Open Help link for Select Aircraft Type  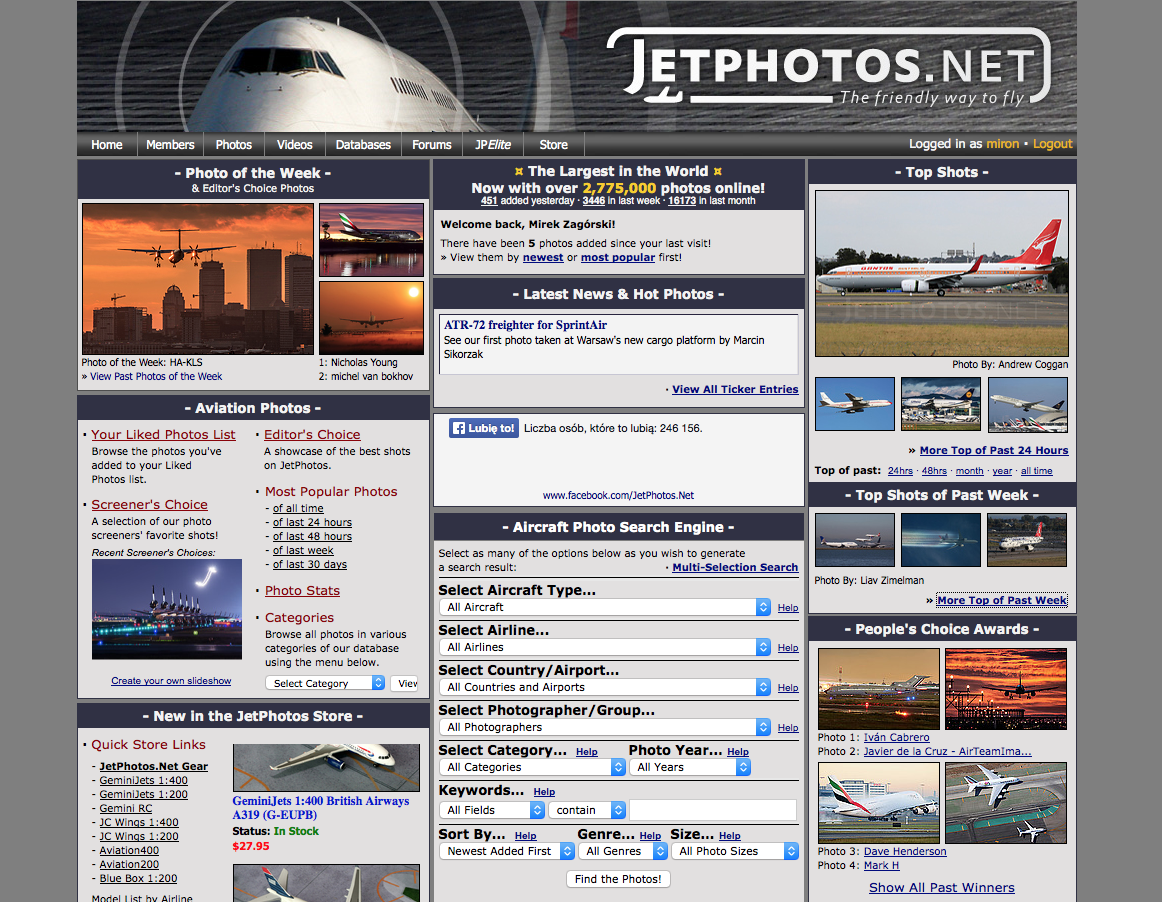point(788,608)
